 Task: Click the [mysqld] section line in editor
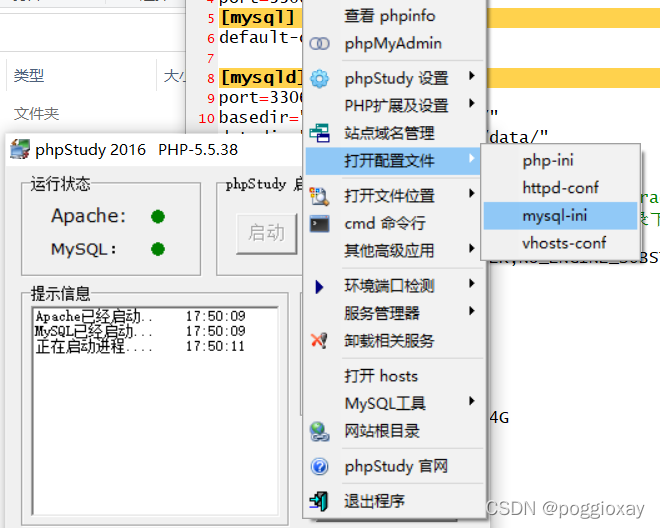point(261,78)
